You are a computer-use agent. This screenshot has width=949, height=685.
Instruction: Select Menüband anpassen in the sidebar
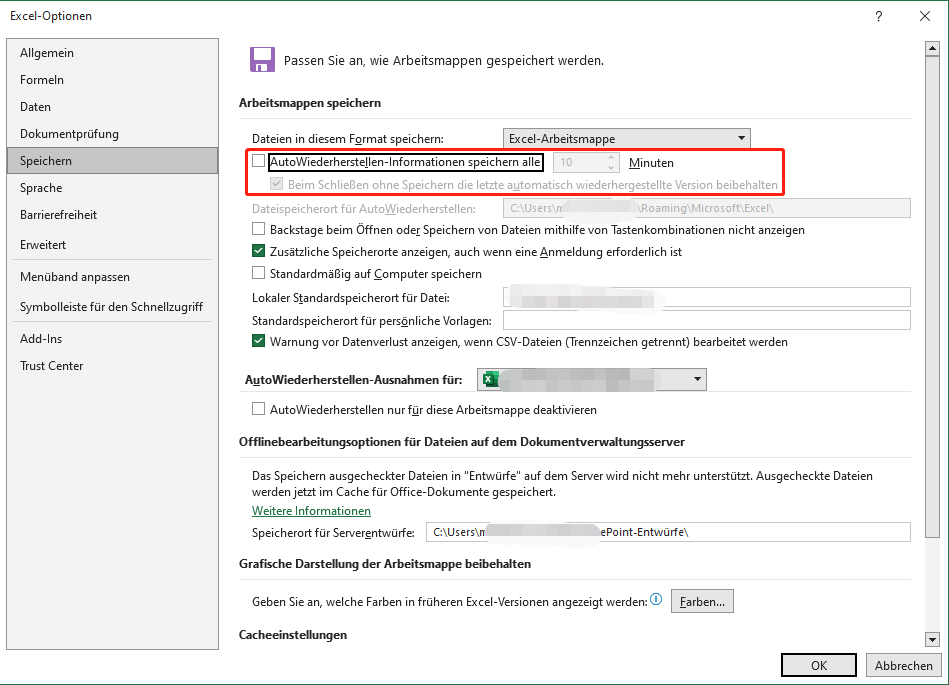[75, 277]
